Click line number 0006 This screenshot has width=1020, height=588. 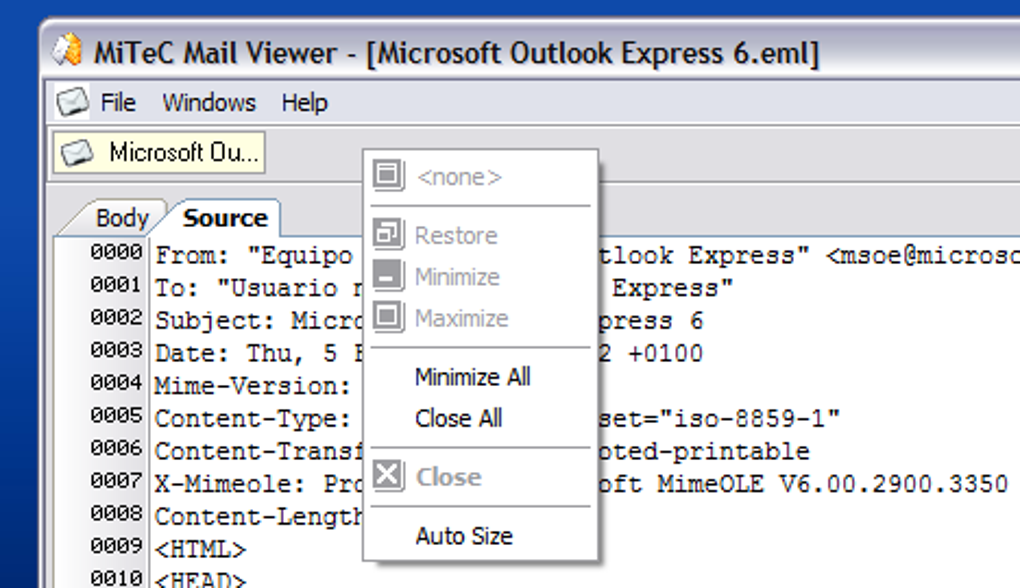(116, 448)
